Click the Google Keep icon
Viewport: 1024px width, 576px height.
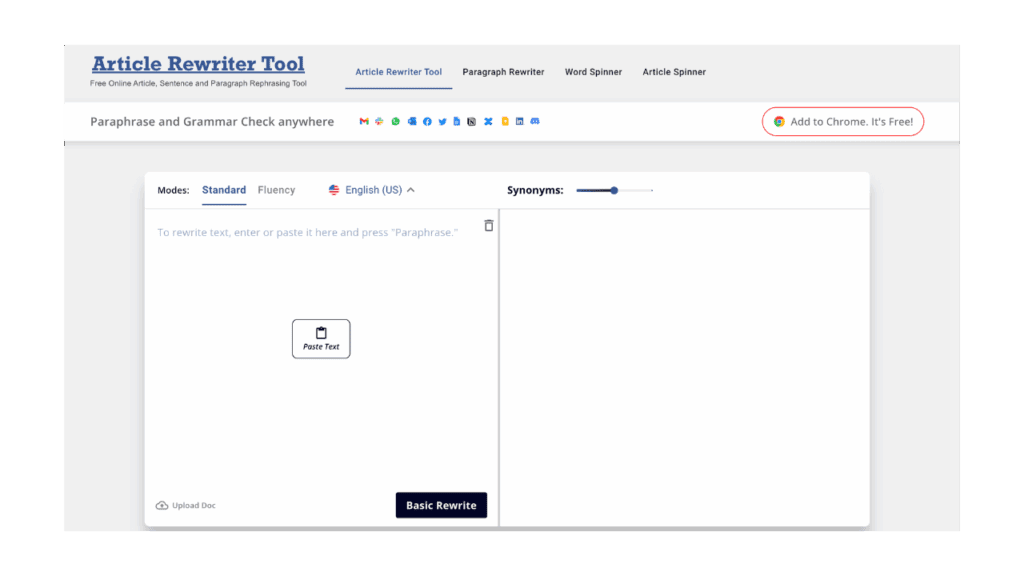coord(505,121)
